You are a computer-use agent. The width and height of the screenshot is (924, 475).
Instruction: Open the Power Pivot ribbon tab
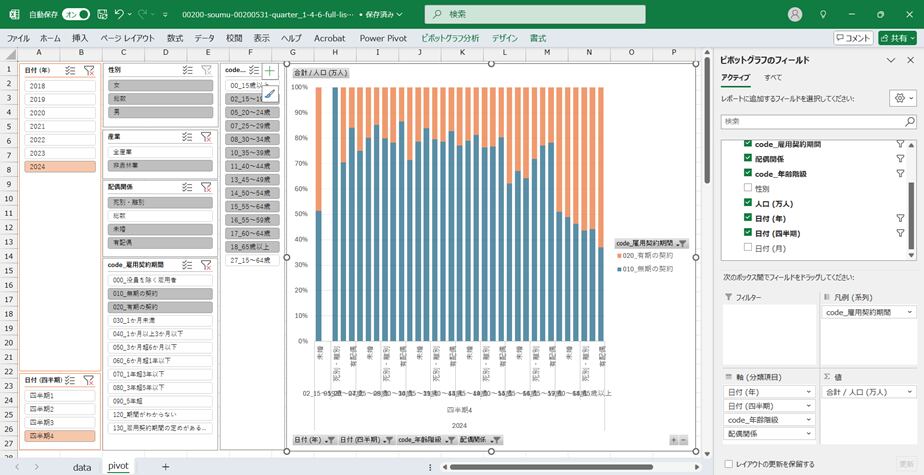coord(384,38)
